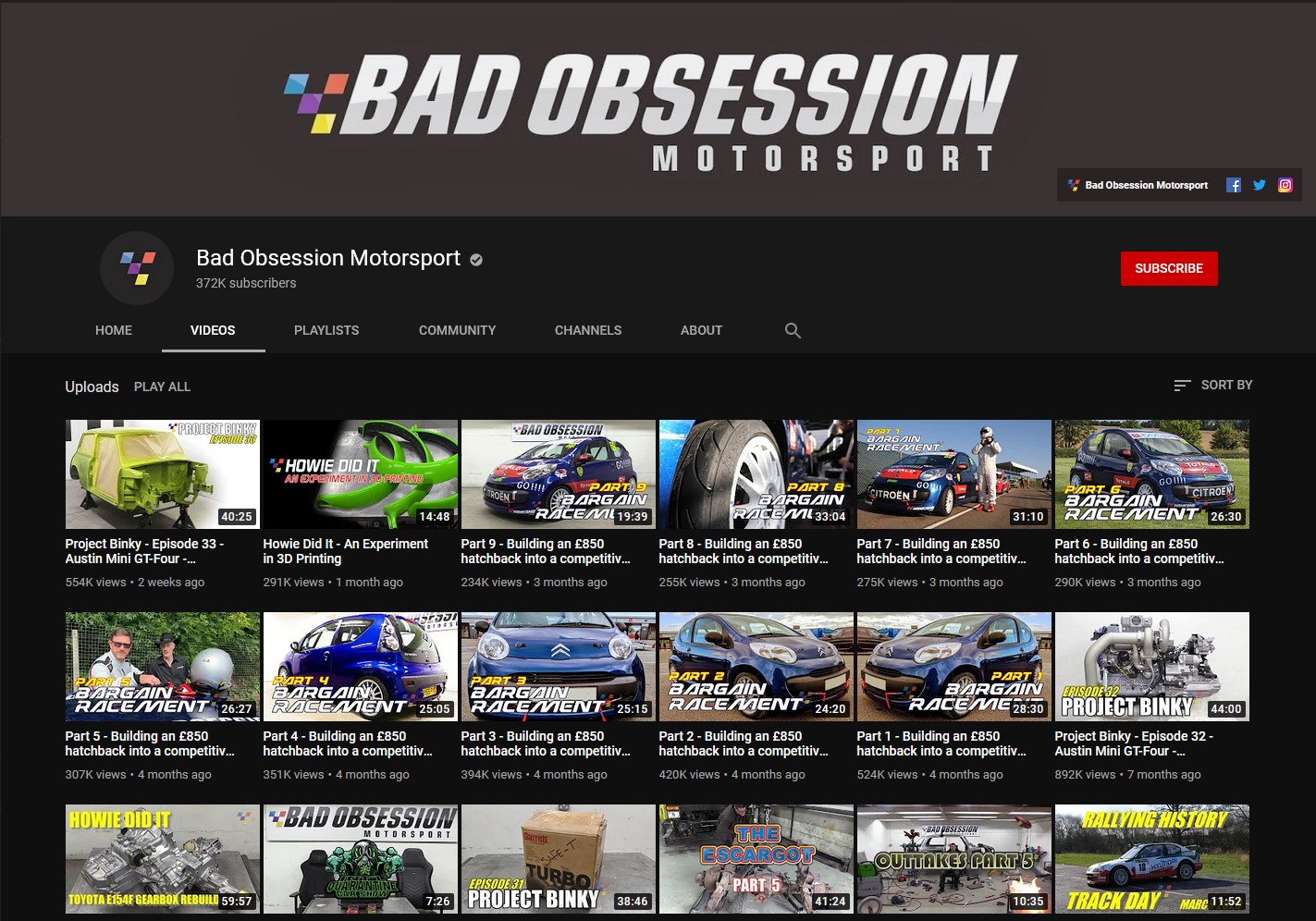Play the Part 4 Bargain Racement thumbnail
1316x921 pixels.
[x=360, y=667]
